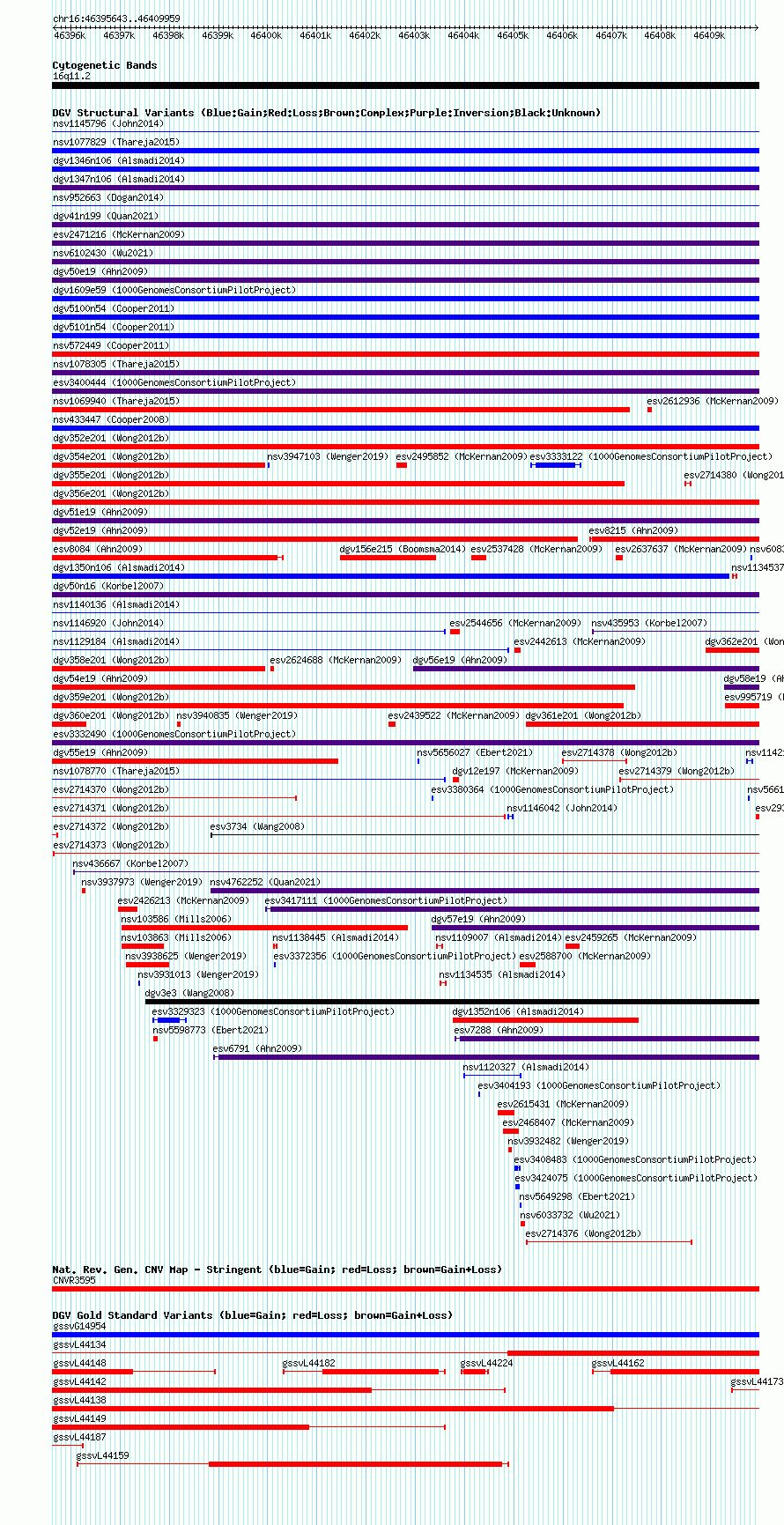Open variant dgv41n199 (Quan2021)
The width and height of the screenshot is (784, 1525).
[x=106, y=216]
